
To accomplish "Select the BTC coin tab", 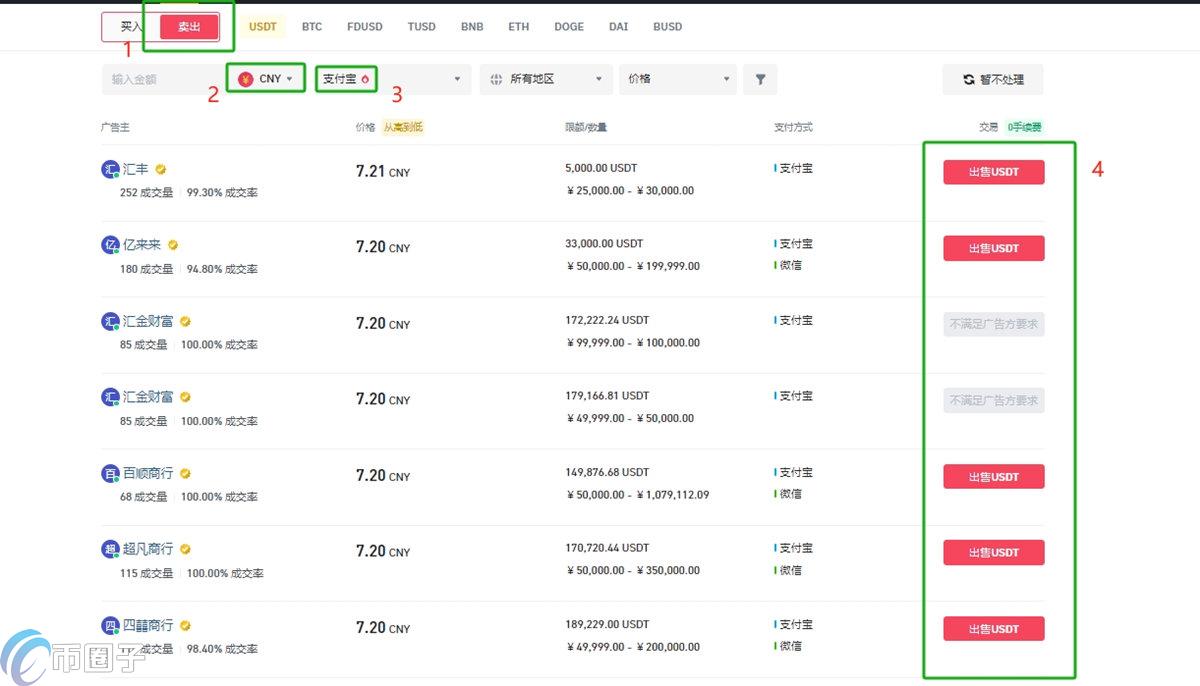I will coord(312,27).
